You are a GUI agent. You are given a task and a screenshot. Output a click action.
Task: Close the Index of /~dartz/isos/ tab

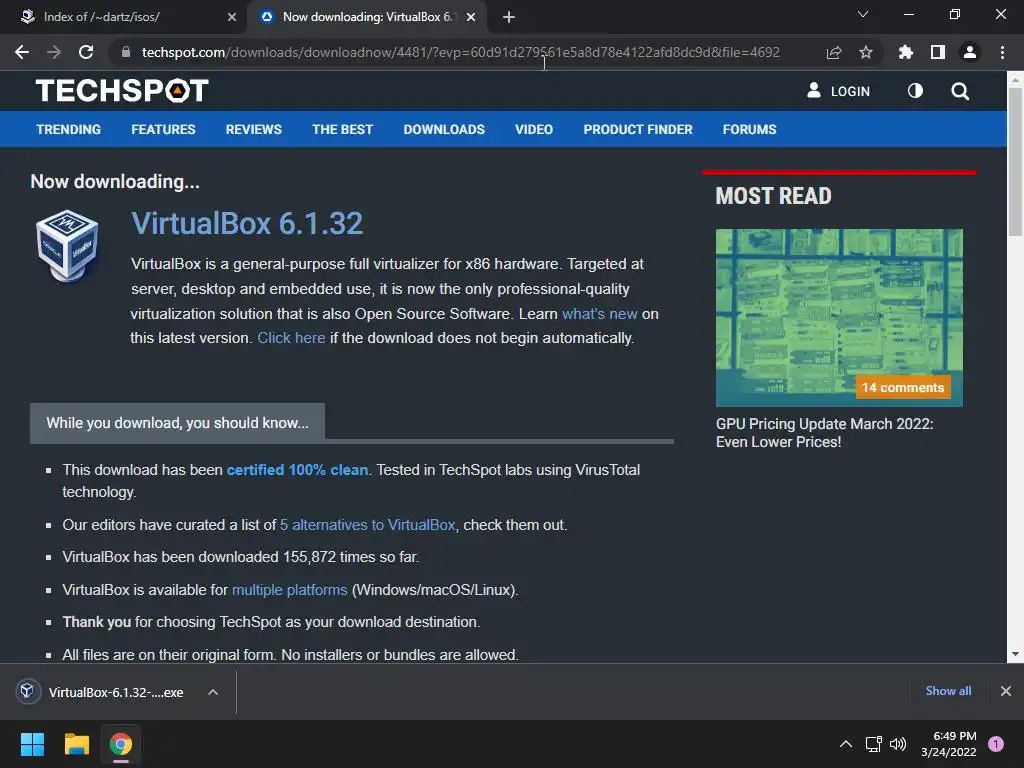tap(232, 17)
